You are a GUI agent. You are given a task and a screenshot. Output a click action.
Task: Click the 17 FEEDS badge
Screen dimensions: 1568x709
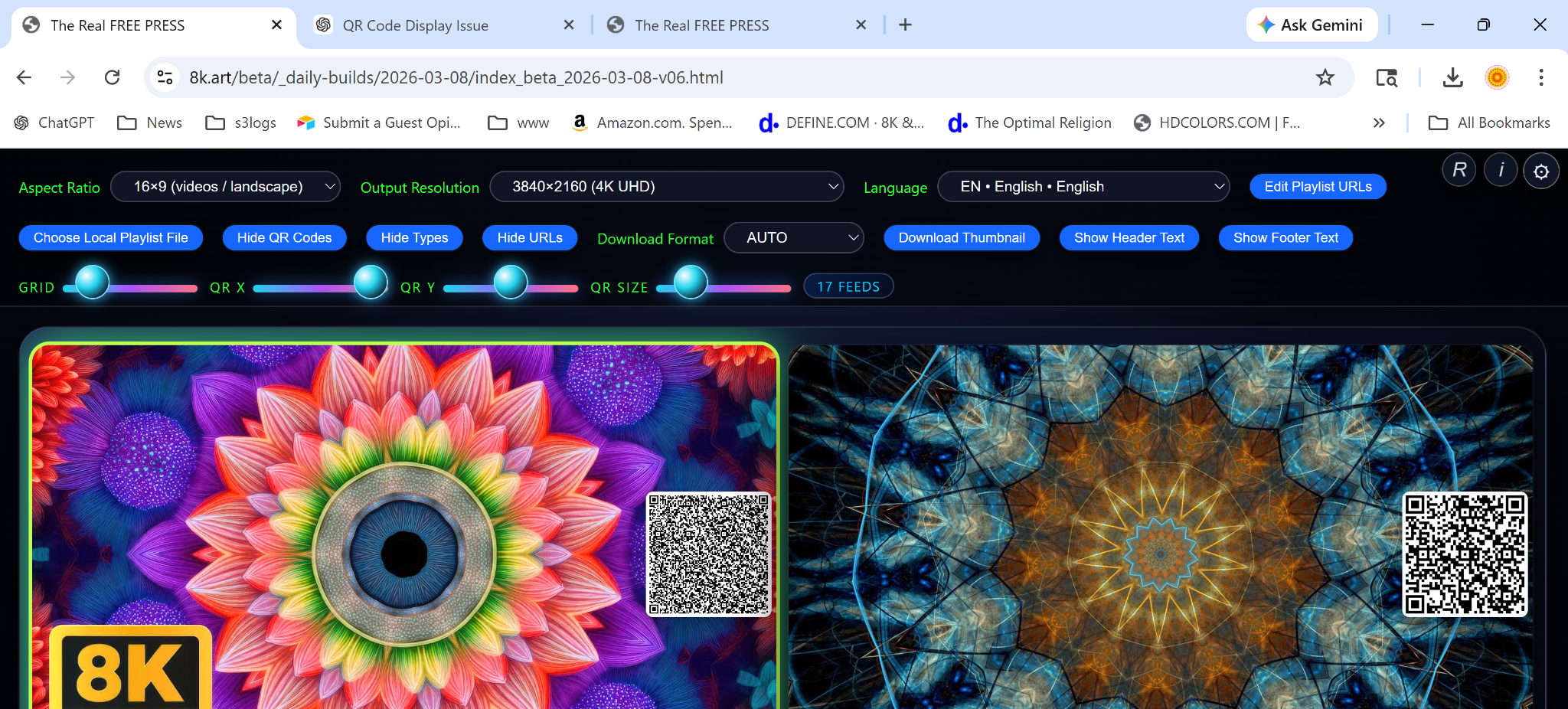coord(848,286)
